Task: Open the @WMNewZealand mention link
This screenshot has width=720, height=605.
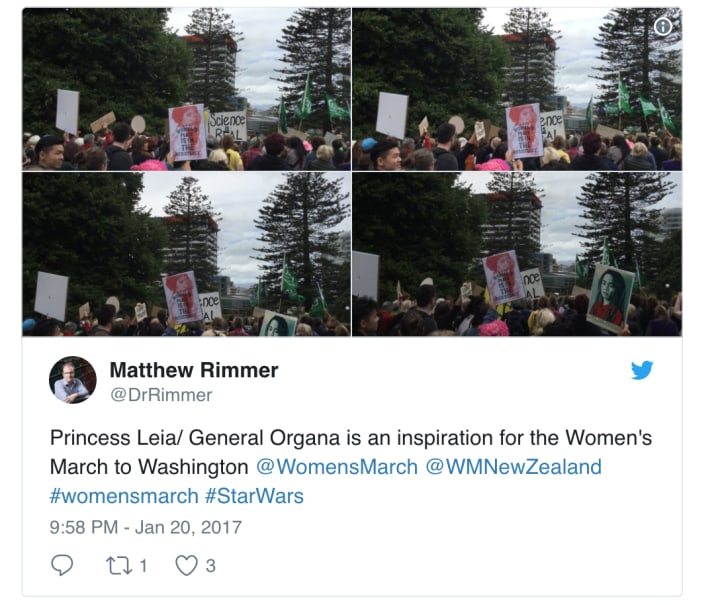Action: pyautogui.click(x=513, y=467)
